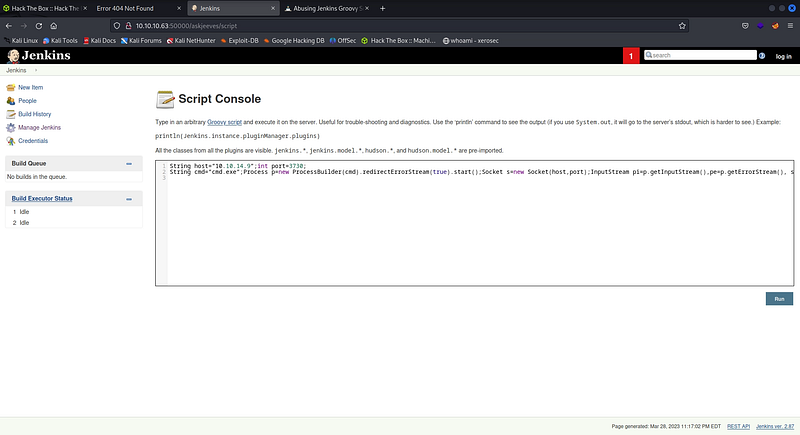Focus the Jenkins search box
Viewport: 800px width, 435px height.
(x=700, y=55)
